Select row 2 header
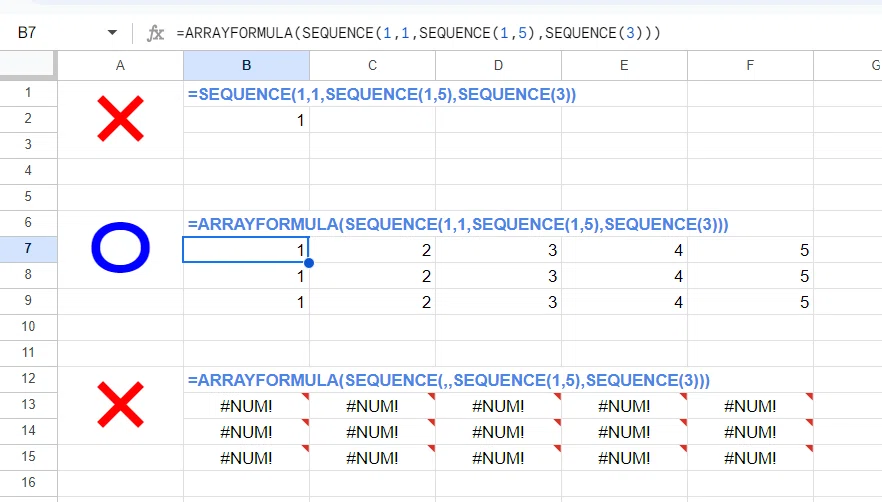The height and width of the screenshot is (502, 882). (28, 119)
